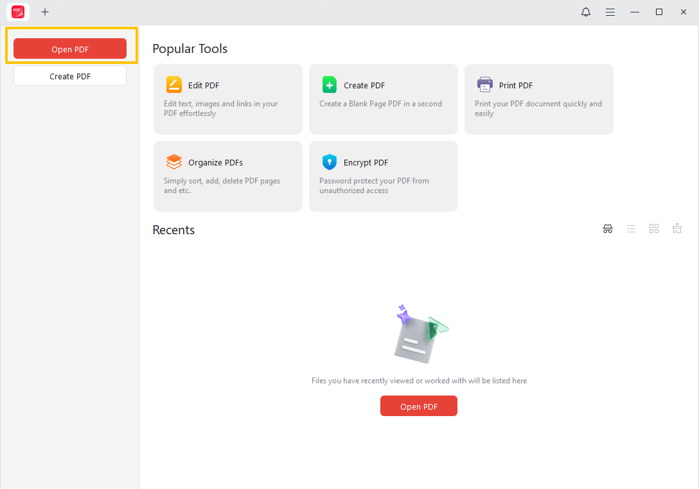Click the Print PDF printer icon
The image size is (700, 489).
(485, 84)
